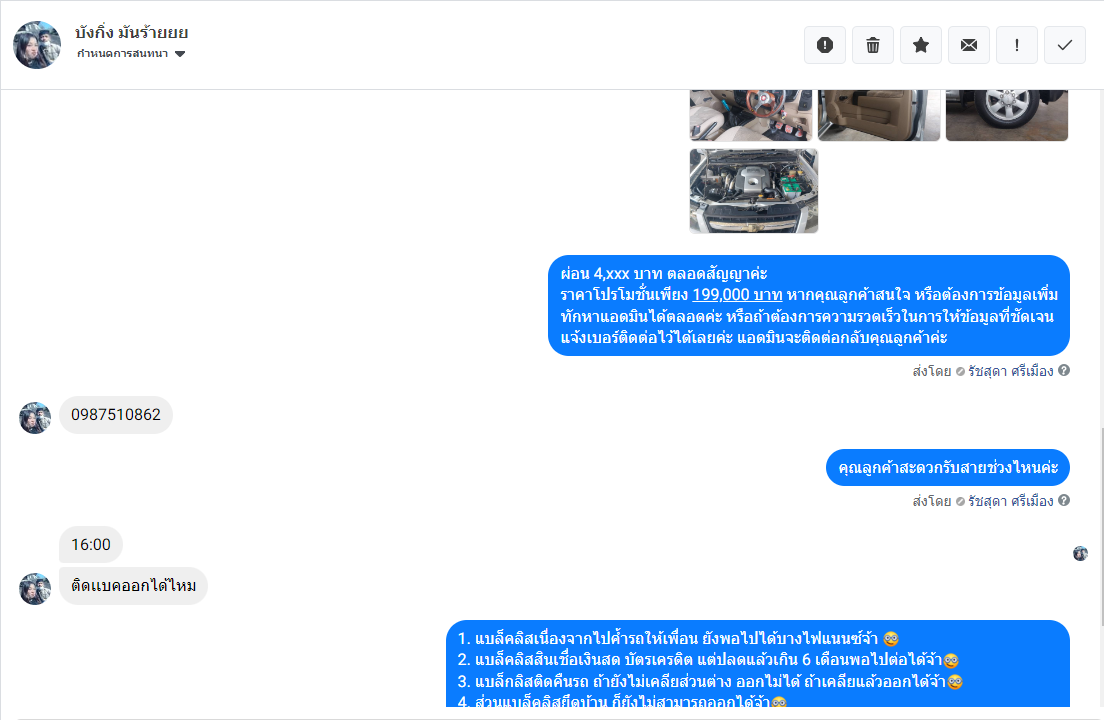Delete conversation with the trash icon

pyautogui.click(x=872, y=45)
